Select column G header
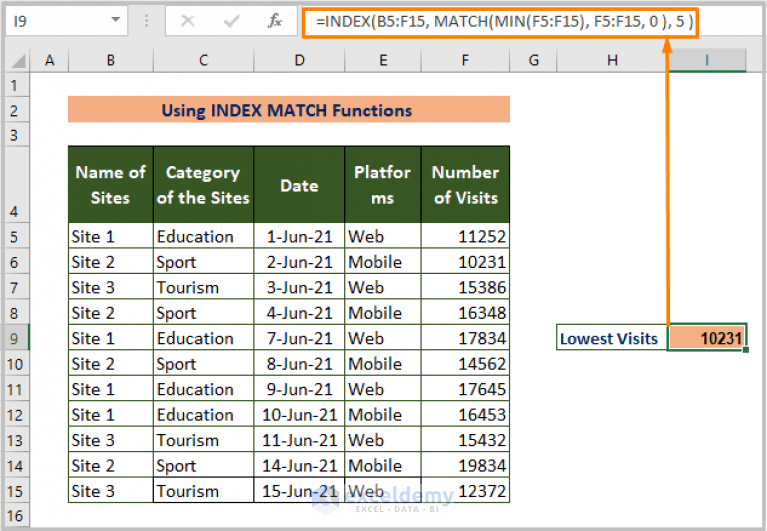The image size is (767, 531). click(x=533, y=61)
